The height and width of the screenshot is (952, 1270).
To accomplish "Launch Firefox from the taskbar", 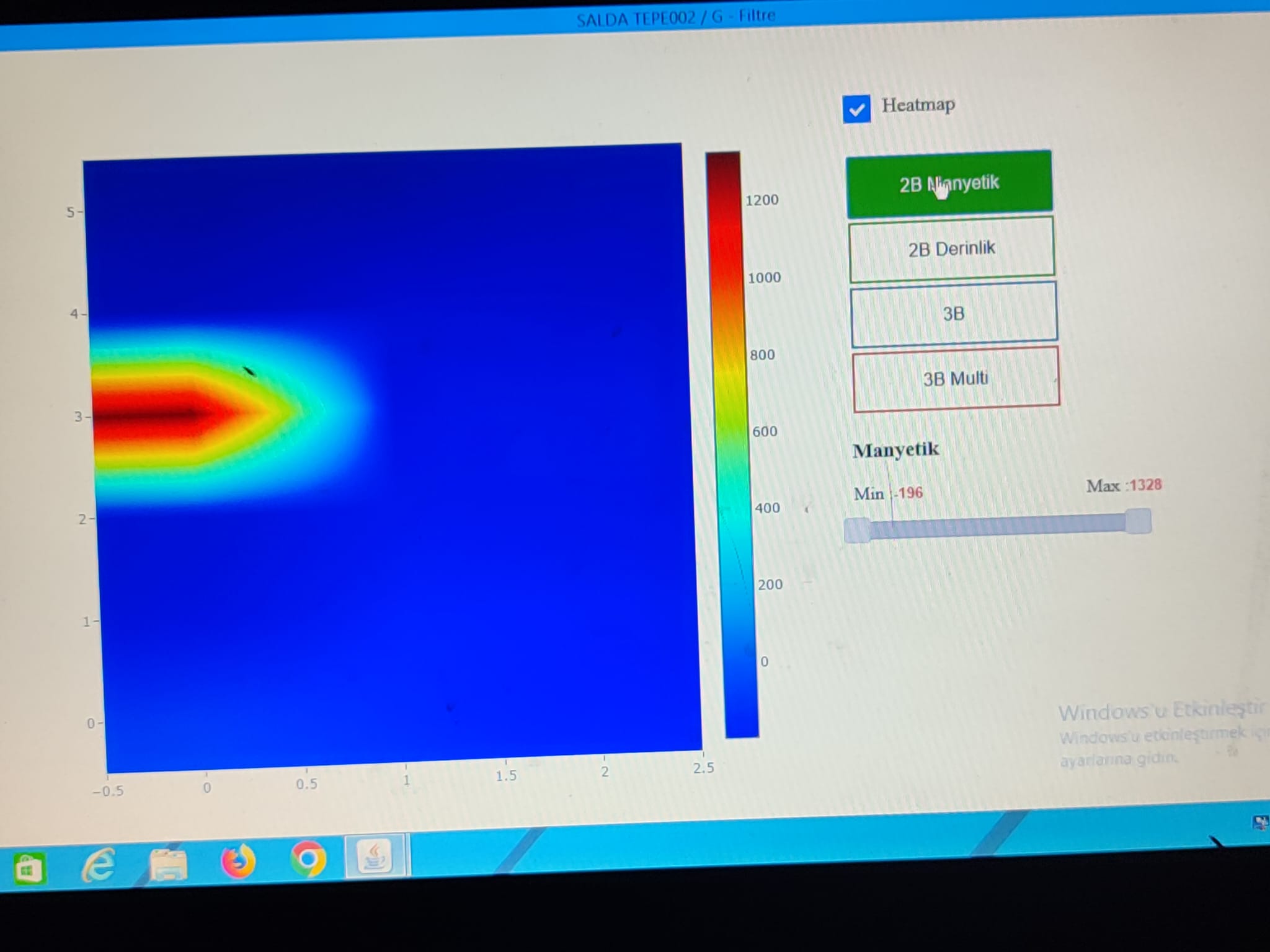I will (x=238, y=862).
